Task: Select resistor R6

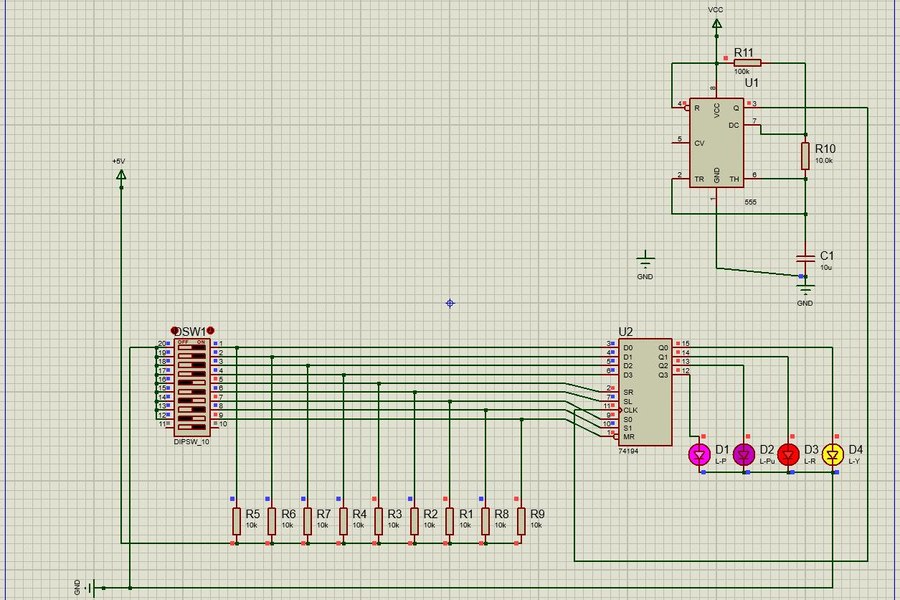Action: click(272, 521)
